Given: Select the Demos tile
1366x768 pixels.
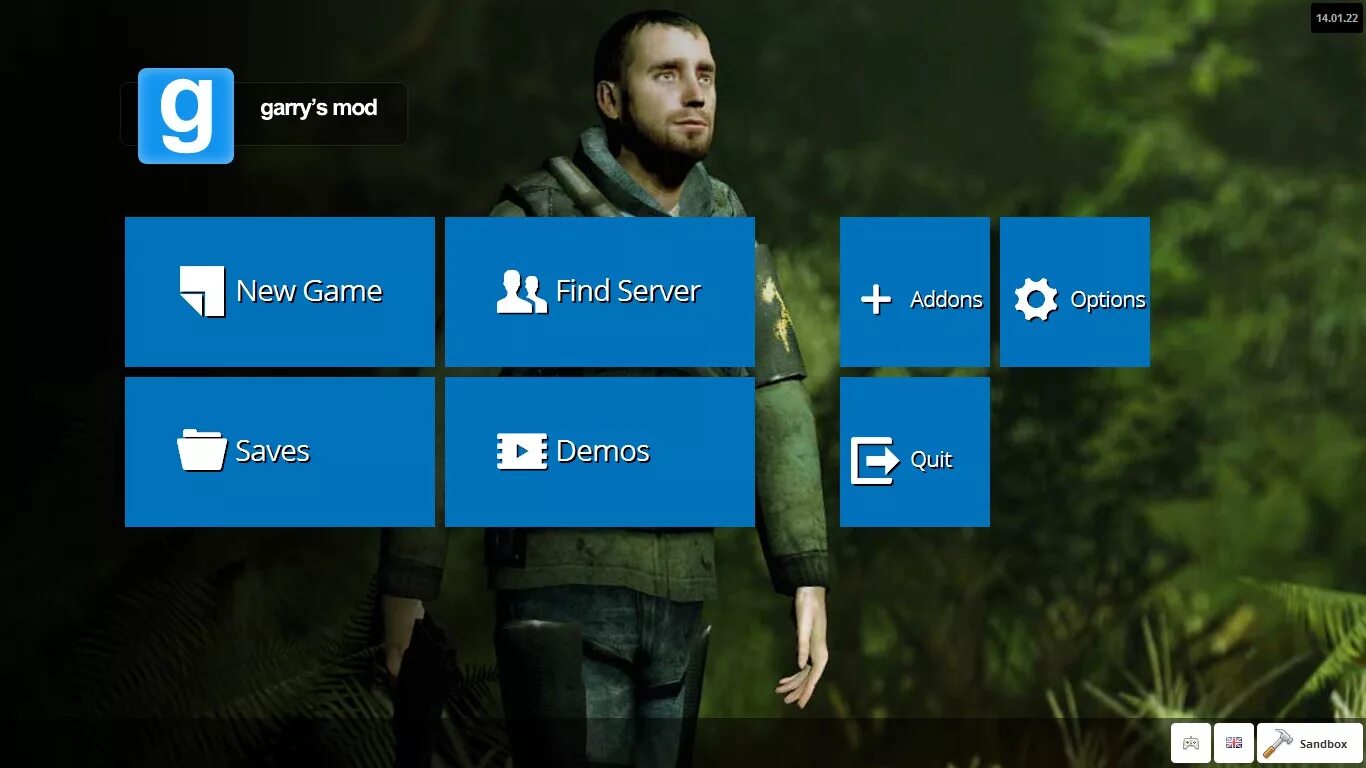Looking at the screenshot, I should coord(599,451).
